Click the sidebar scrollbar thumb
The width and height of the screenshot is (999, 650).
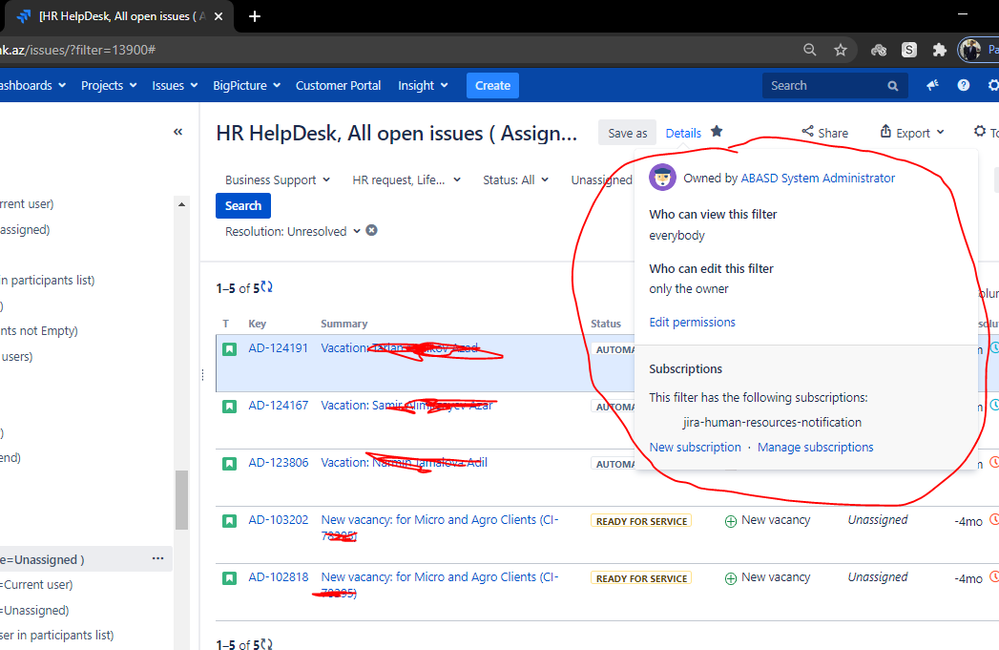point(182,500)
